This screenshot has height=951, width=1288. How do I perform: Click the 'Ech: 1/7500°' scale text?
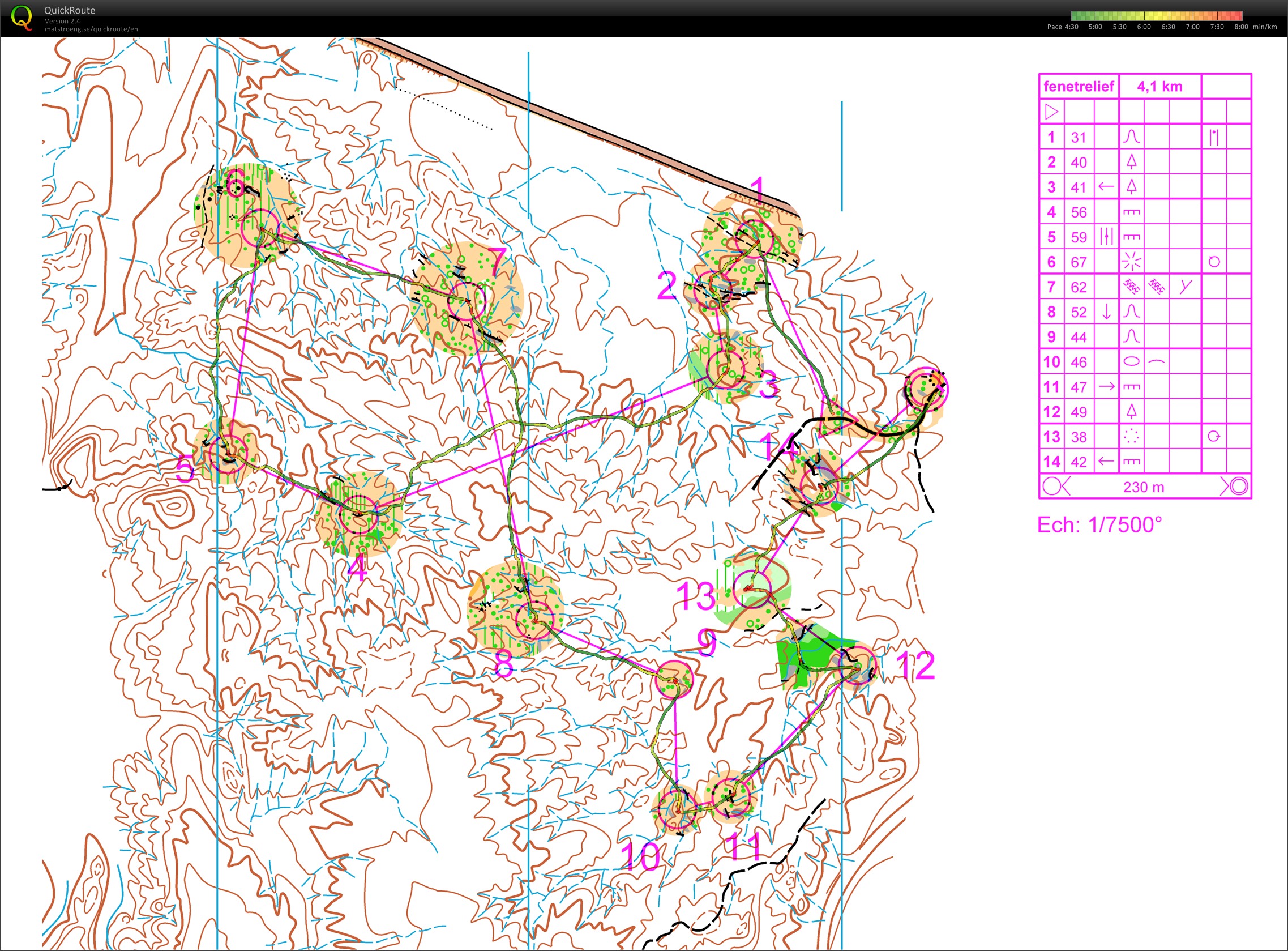[1099, 524]
